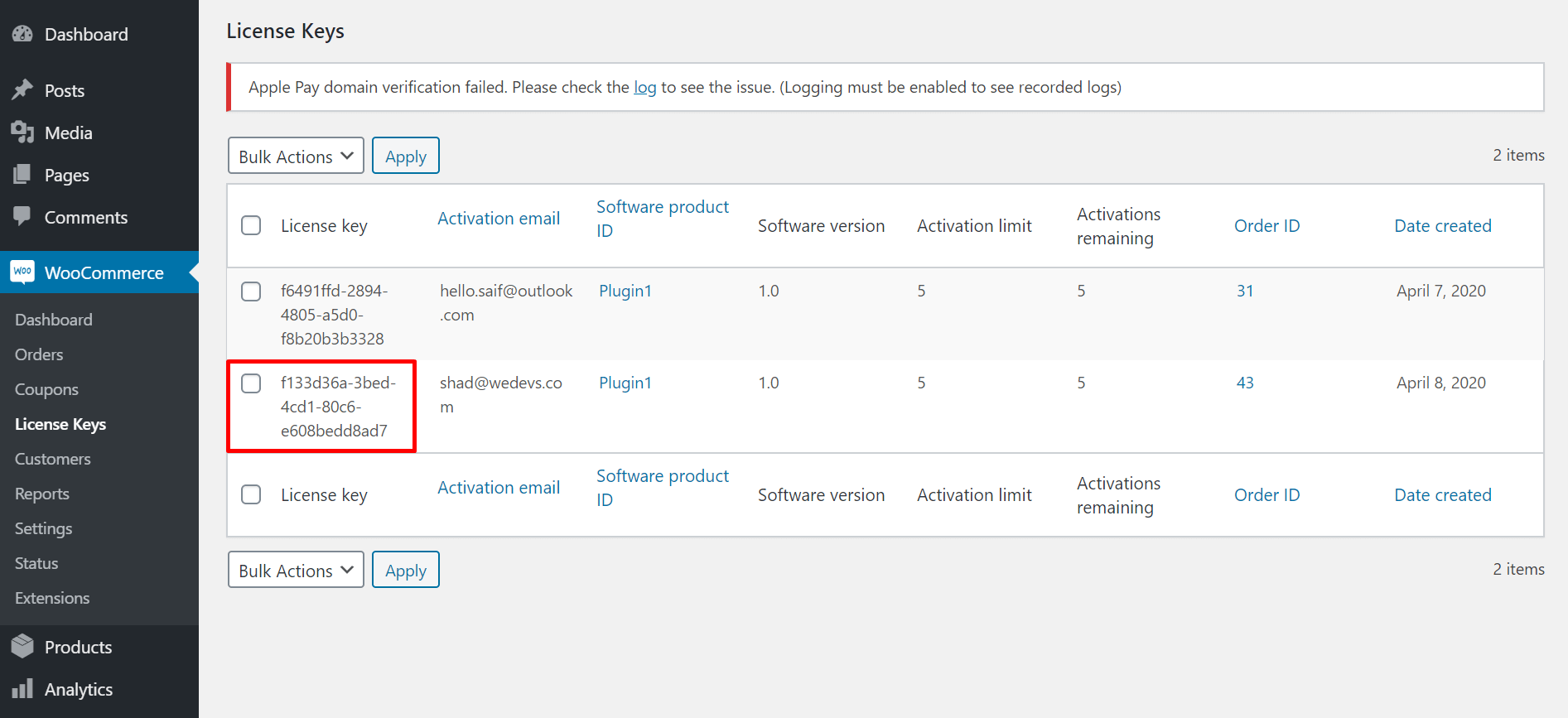Sort by Order ID in the header
The width and height of the screenshot is (1568, 718).
click(1267, 226)
